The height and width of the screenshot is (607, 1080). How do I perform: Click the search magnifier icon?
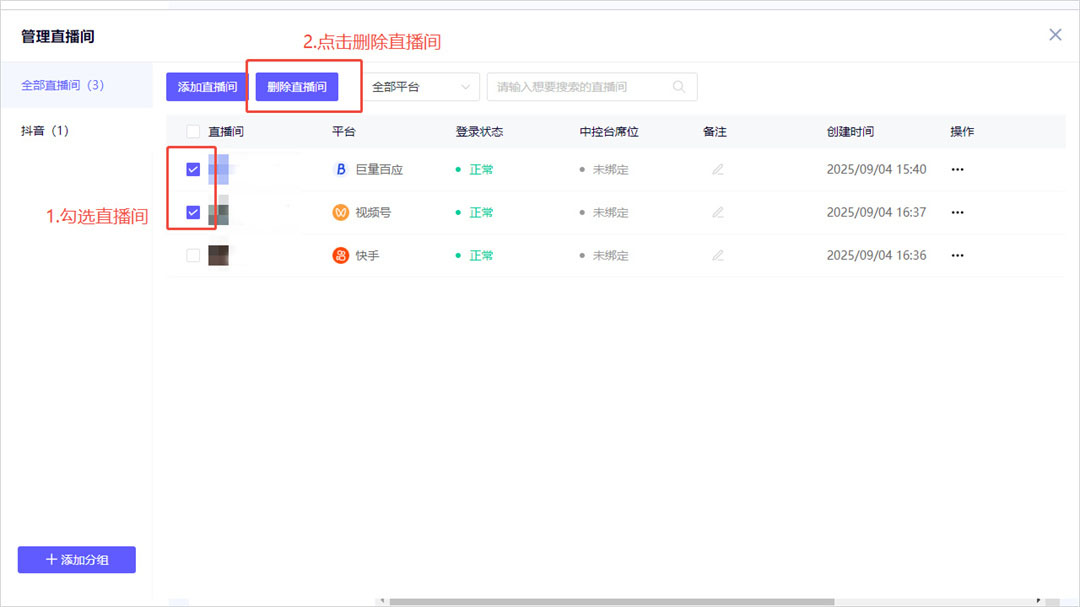click(679, 87)
